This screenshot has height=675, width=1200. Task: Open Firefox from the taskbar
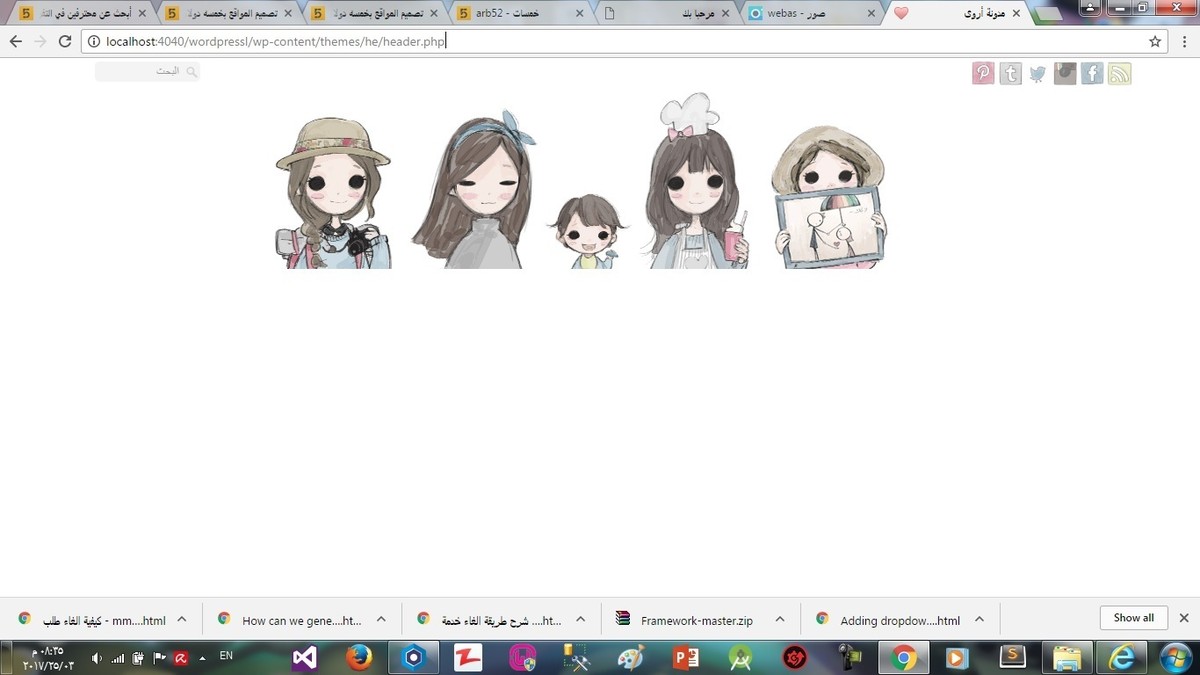(359, 658)
